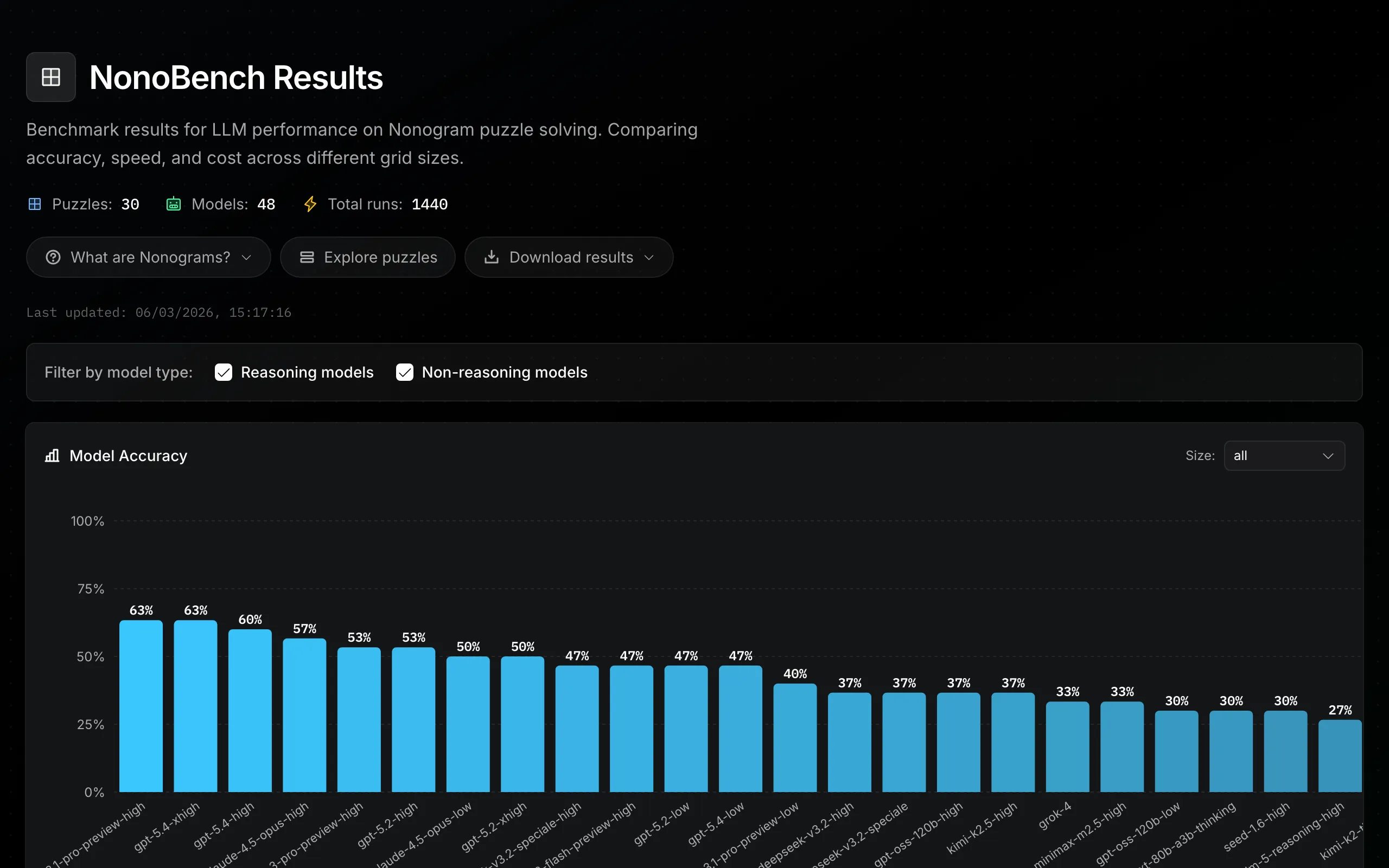Viewport: 1389px width, 868px height.
Task: Select the kimi-k2.5-high bar at 37%
Action: click(x=1014, y=742)
